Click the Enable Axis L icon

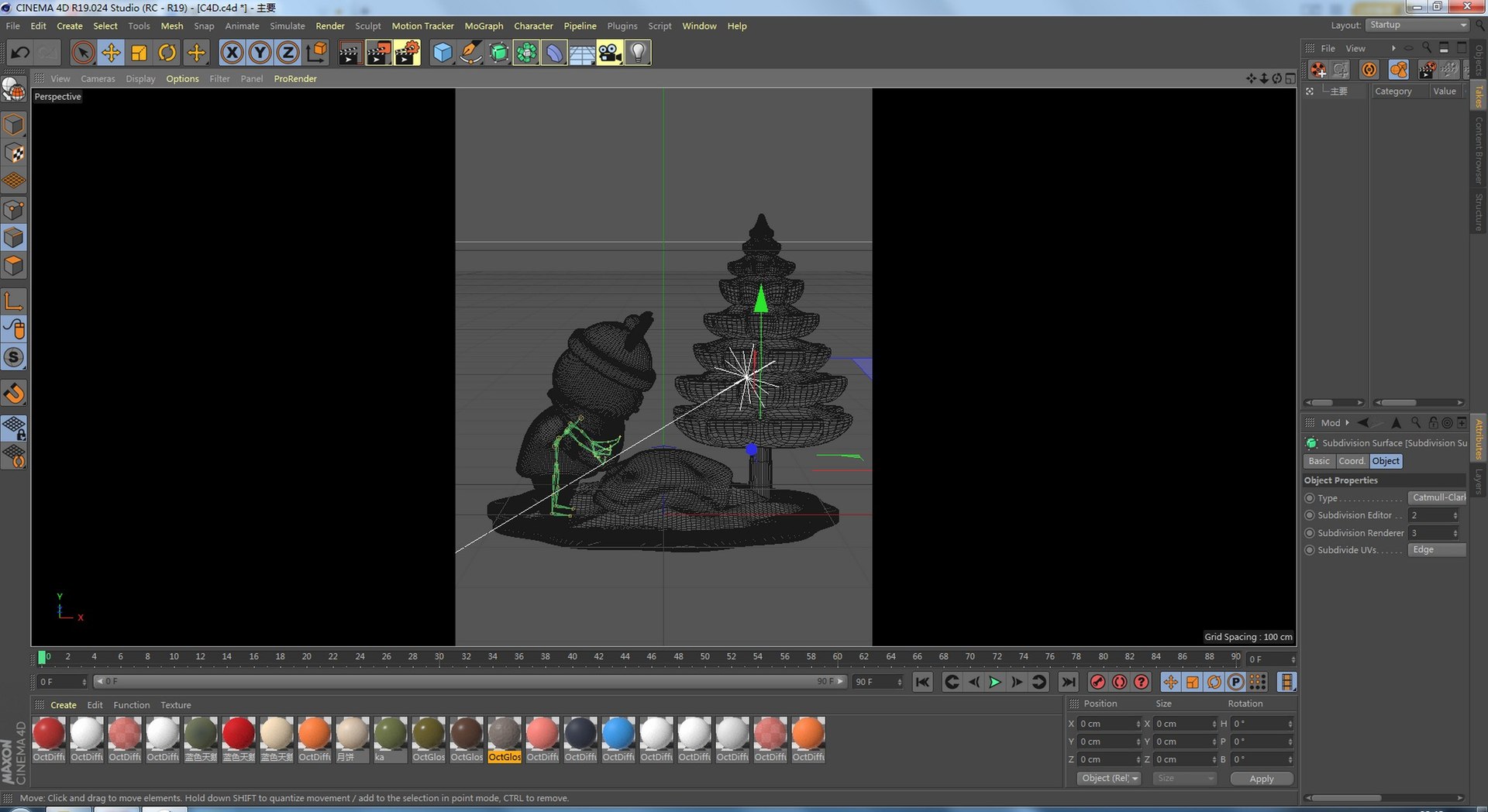click(14, 301)
